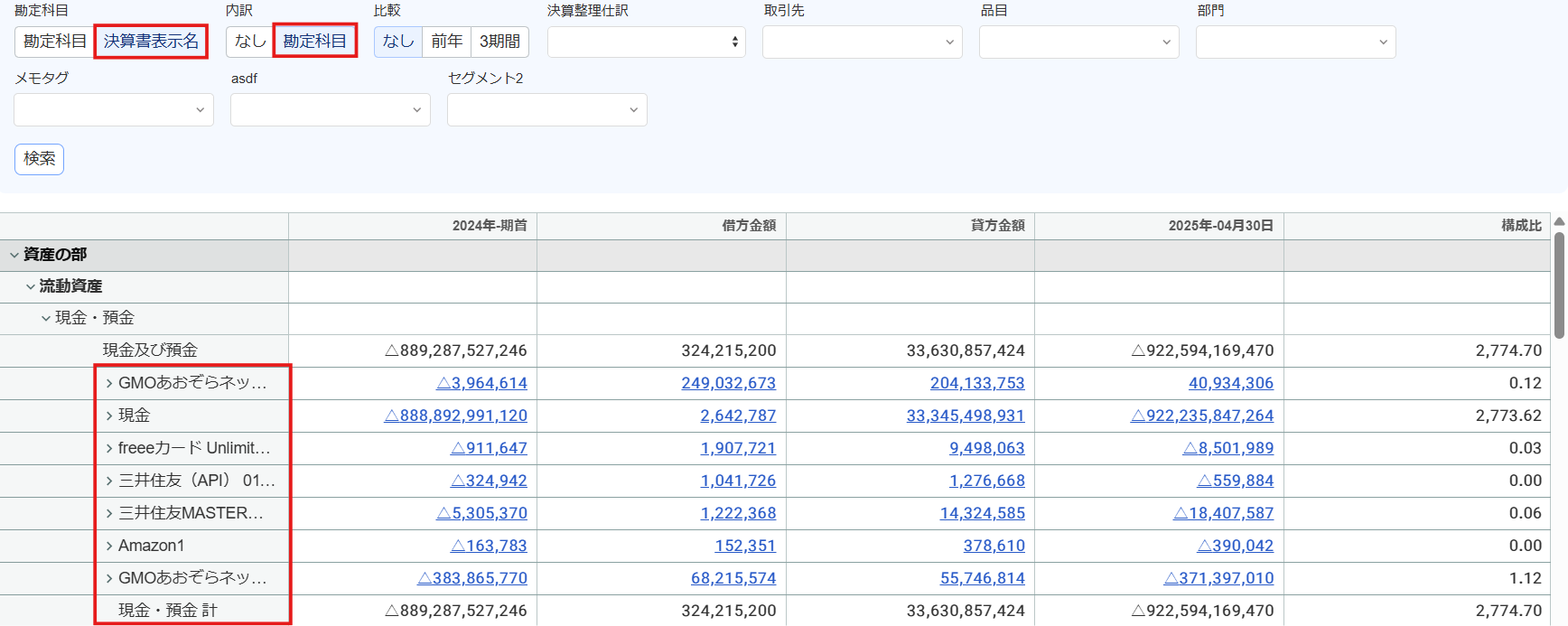Image resolution: width=1568 pixels, height=626 pixels.
Task: Open the △559,884 closing balance link
Action: point(1236,481)
